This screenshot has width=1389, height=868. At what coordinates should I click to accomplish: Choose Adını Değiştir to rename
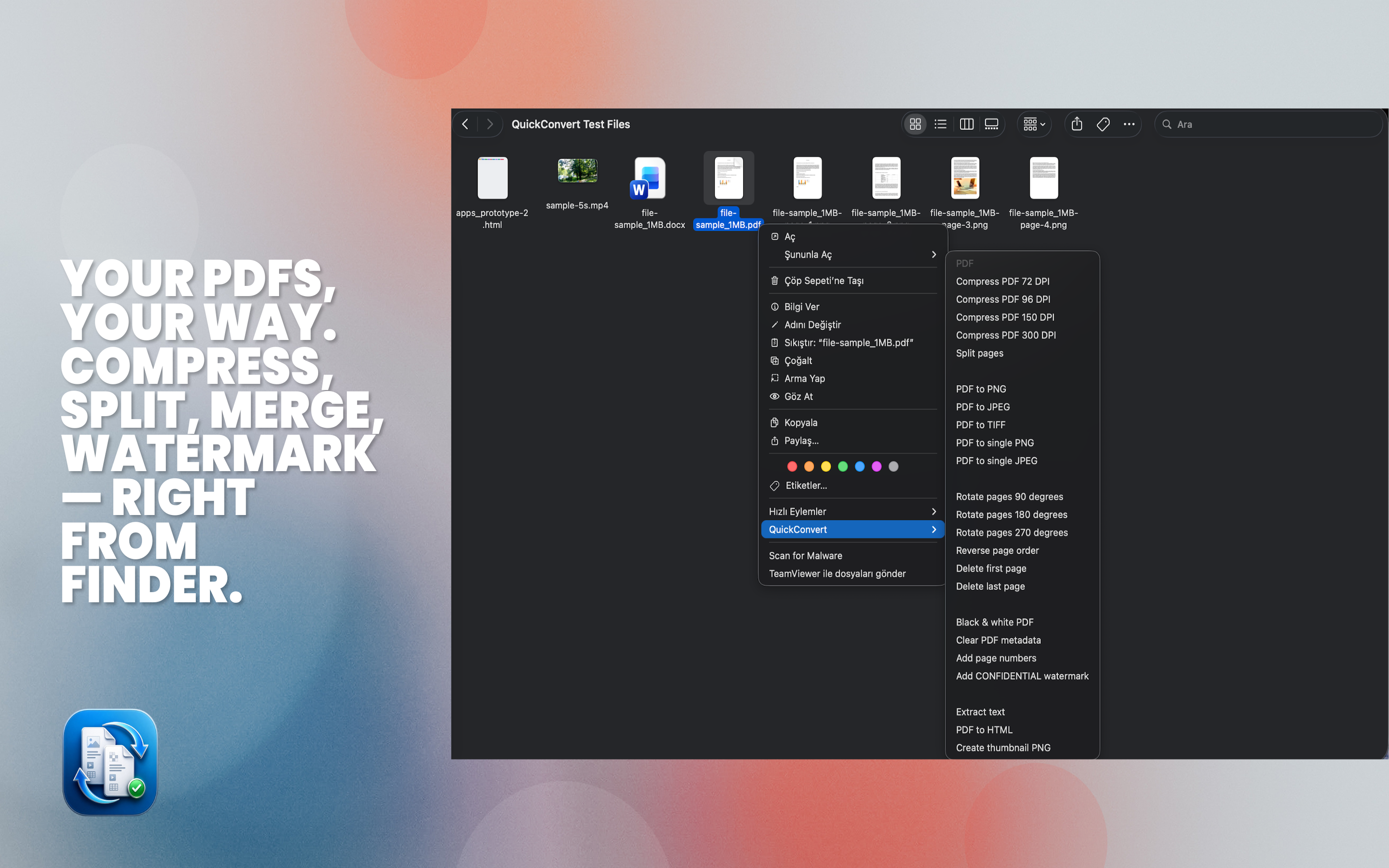[x=852, y=325]
